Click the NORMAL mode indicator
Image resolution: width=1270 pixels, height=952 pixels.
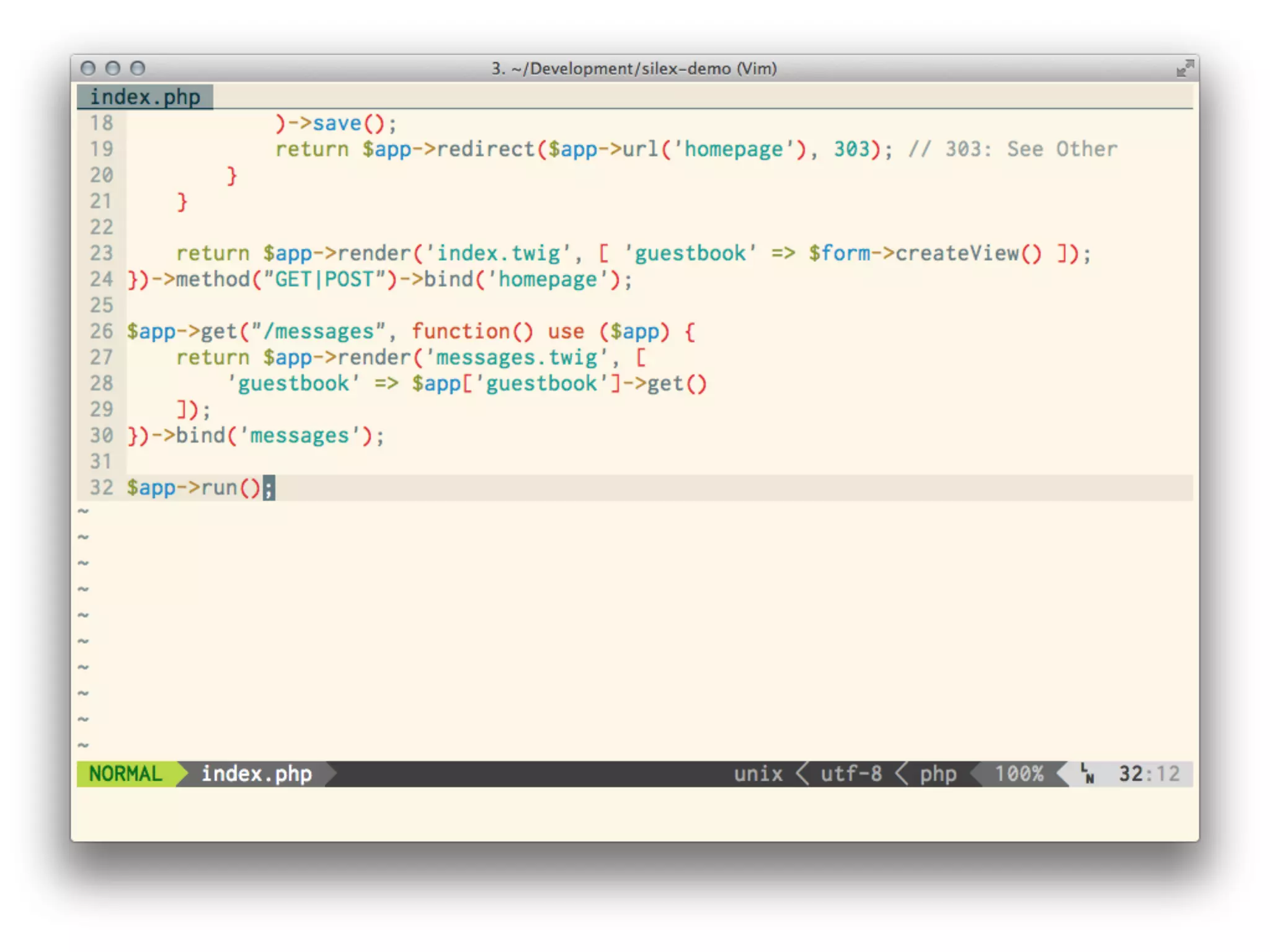(x=125, y=773)
